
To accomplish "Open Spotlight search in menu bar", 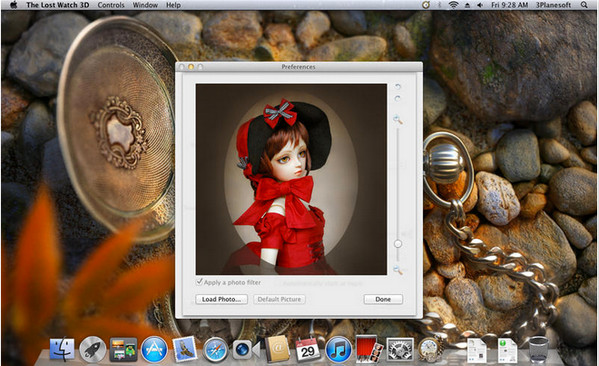I will [x=584, y=5].
